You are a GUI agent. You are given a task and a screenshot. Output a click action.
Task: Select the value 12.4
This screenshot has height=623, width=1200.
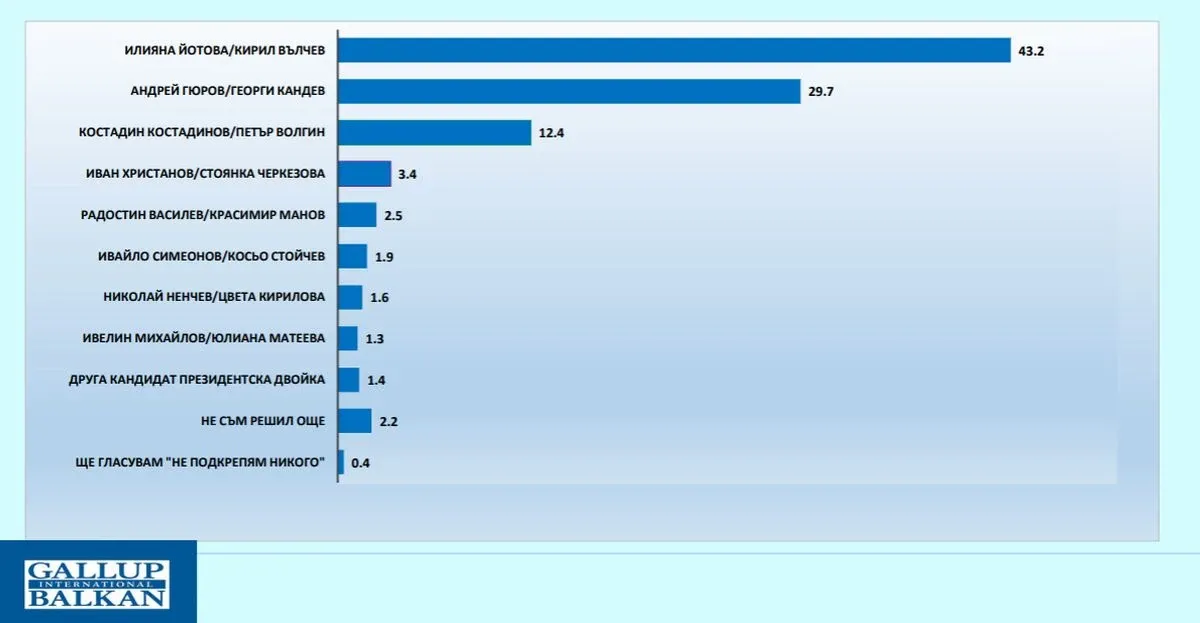[x=551, y=133]
